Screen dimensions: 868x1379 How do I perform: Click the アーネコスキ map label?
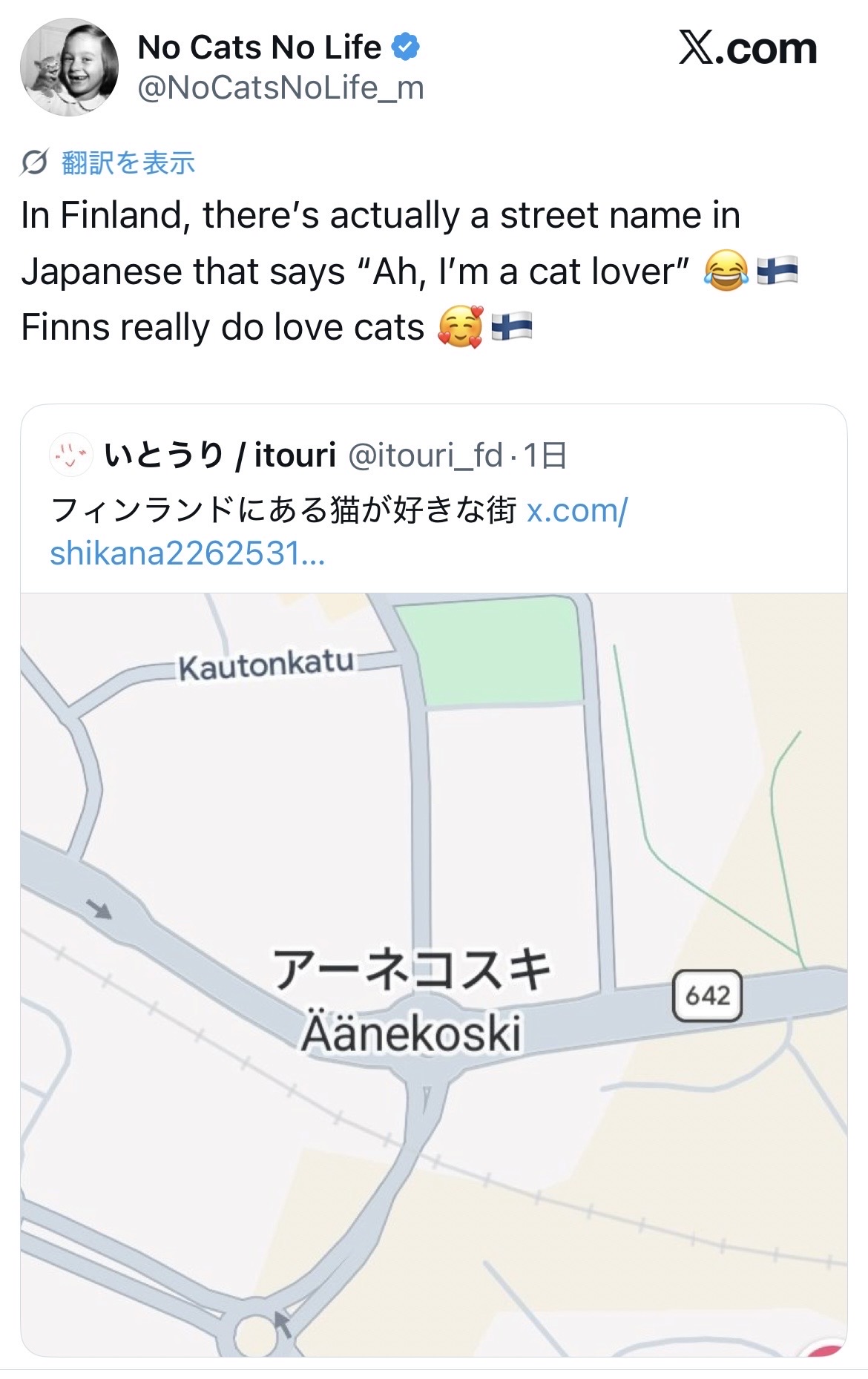point(411,969)
